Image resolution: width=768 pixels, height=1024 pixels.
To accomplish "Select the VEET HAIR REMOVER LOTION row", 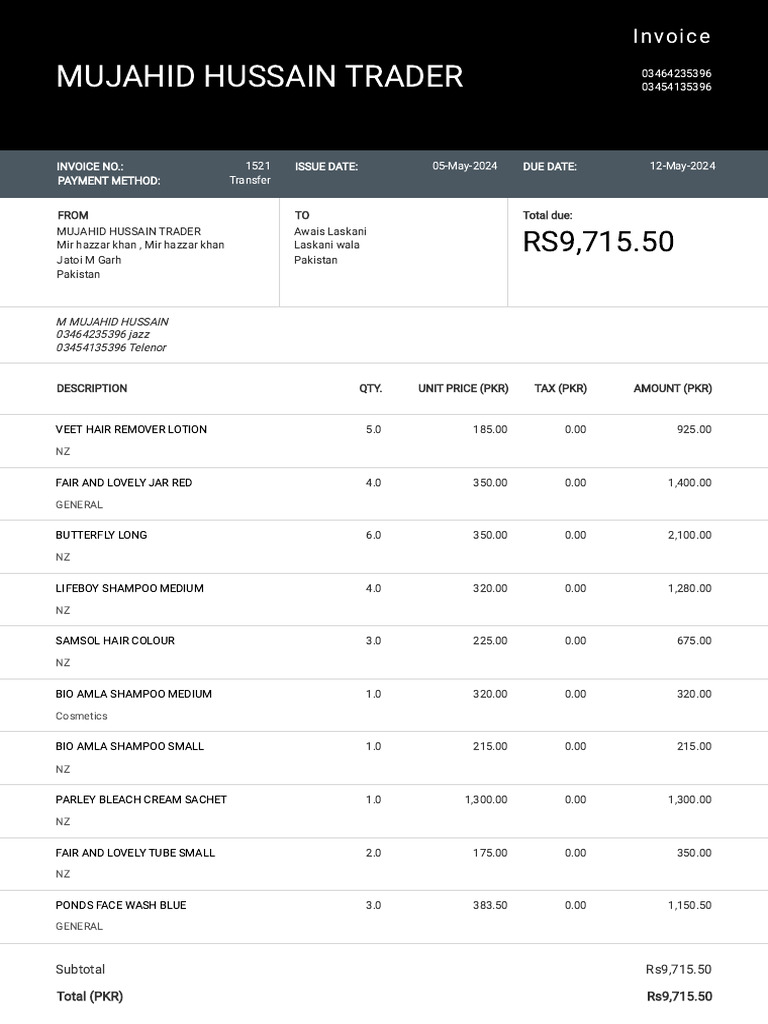I will pos(131,429).
